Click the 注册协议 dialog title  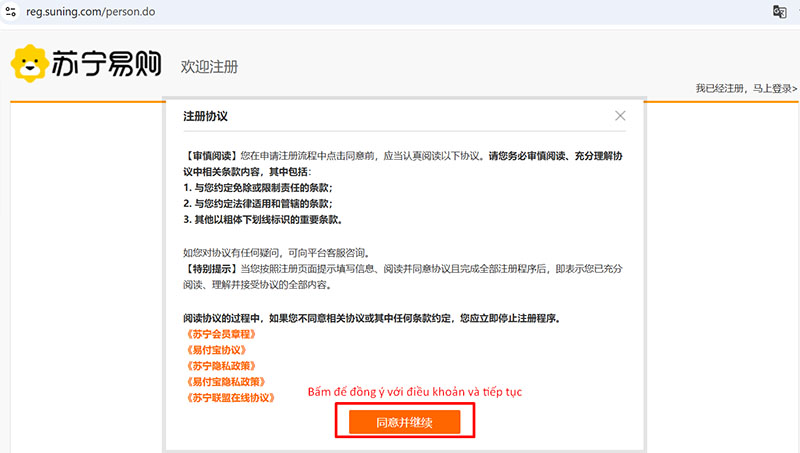coord(206,116)
